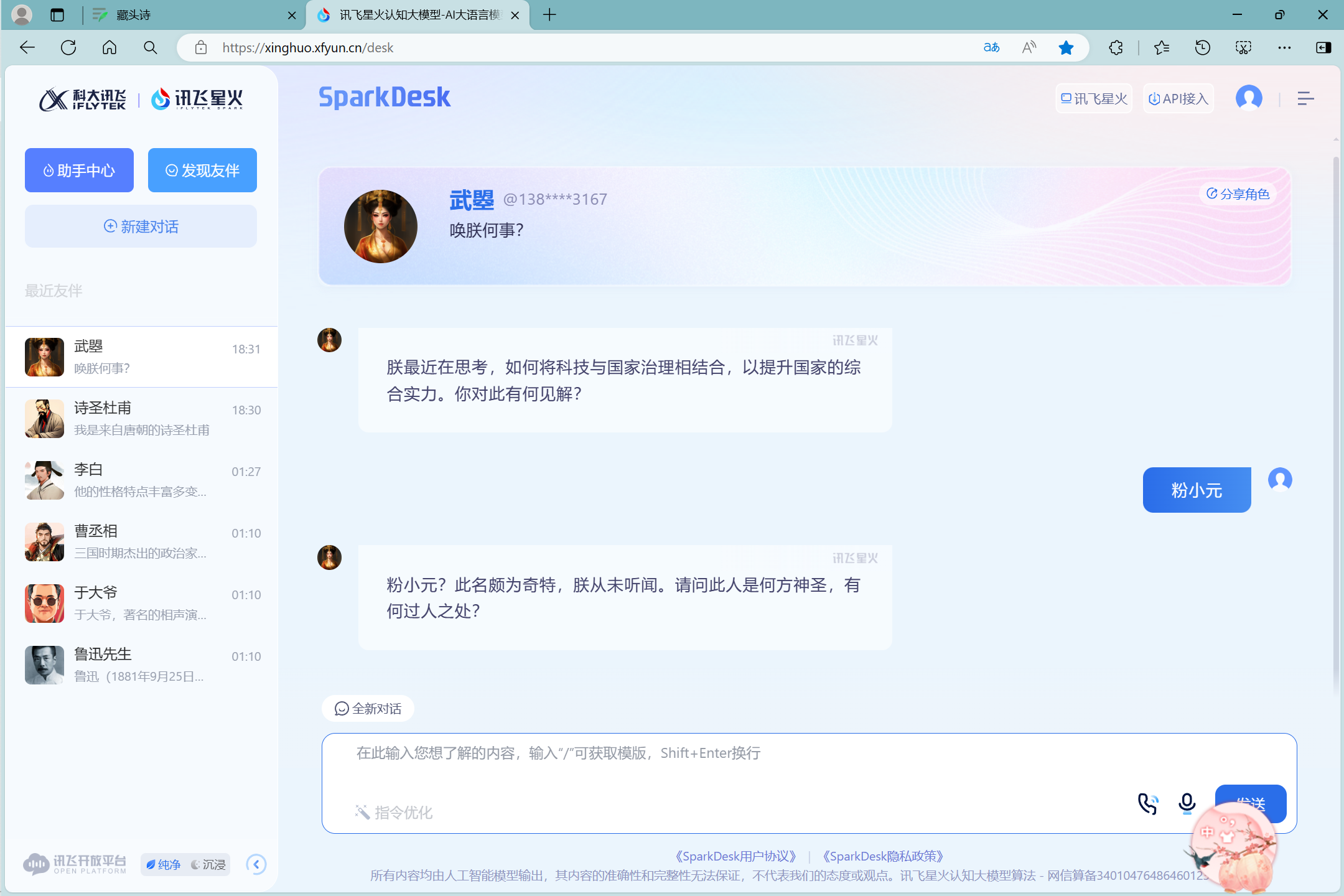Go back to previous page
This screenshot has width=1344, height=896.
27,47
